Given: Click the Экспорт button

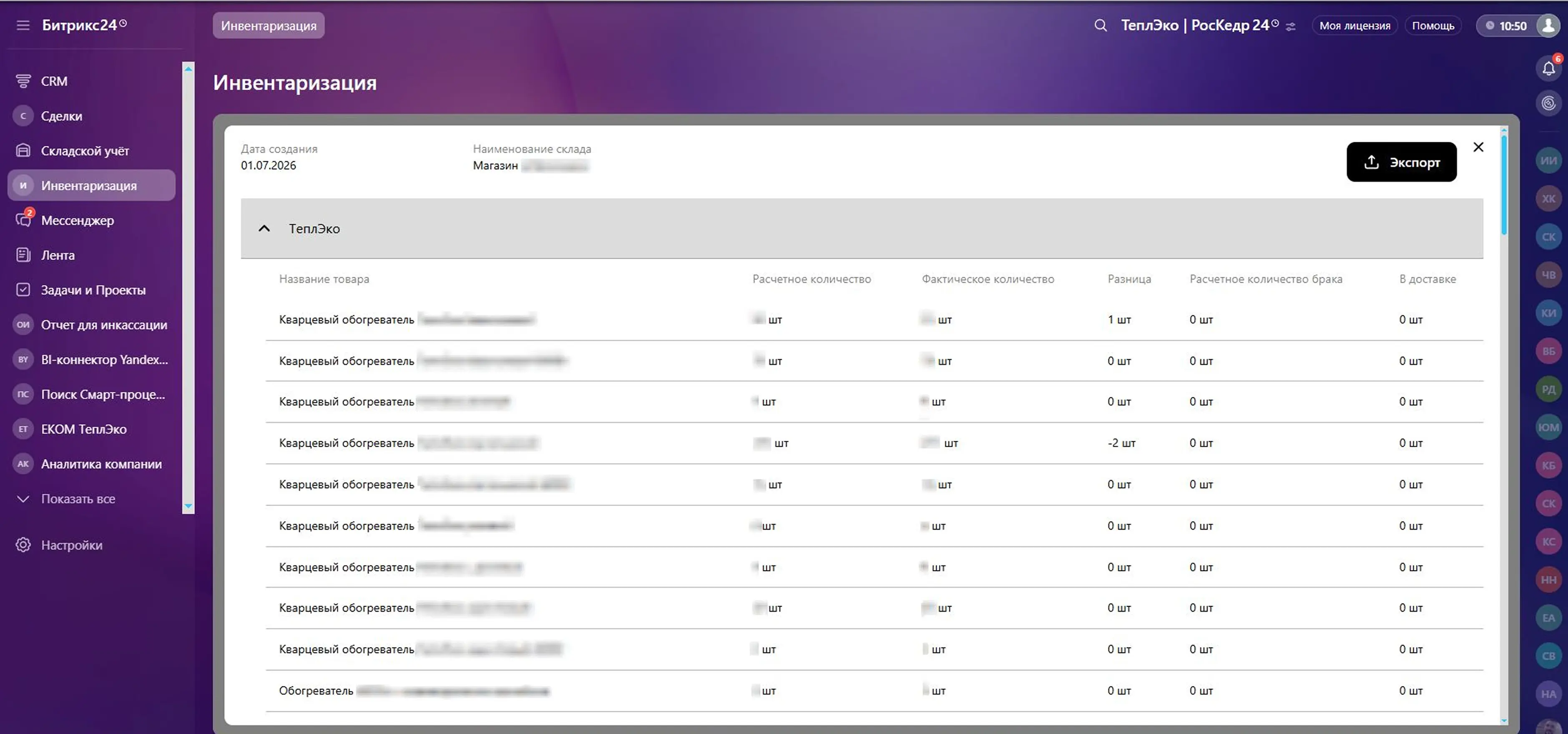Looking at the screenshot, I should coord(1401,162).
